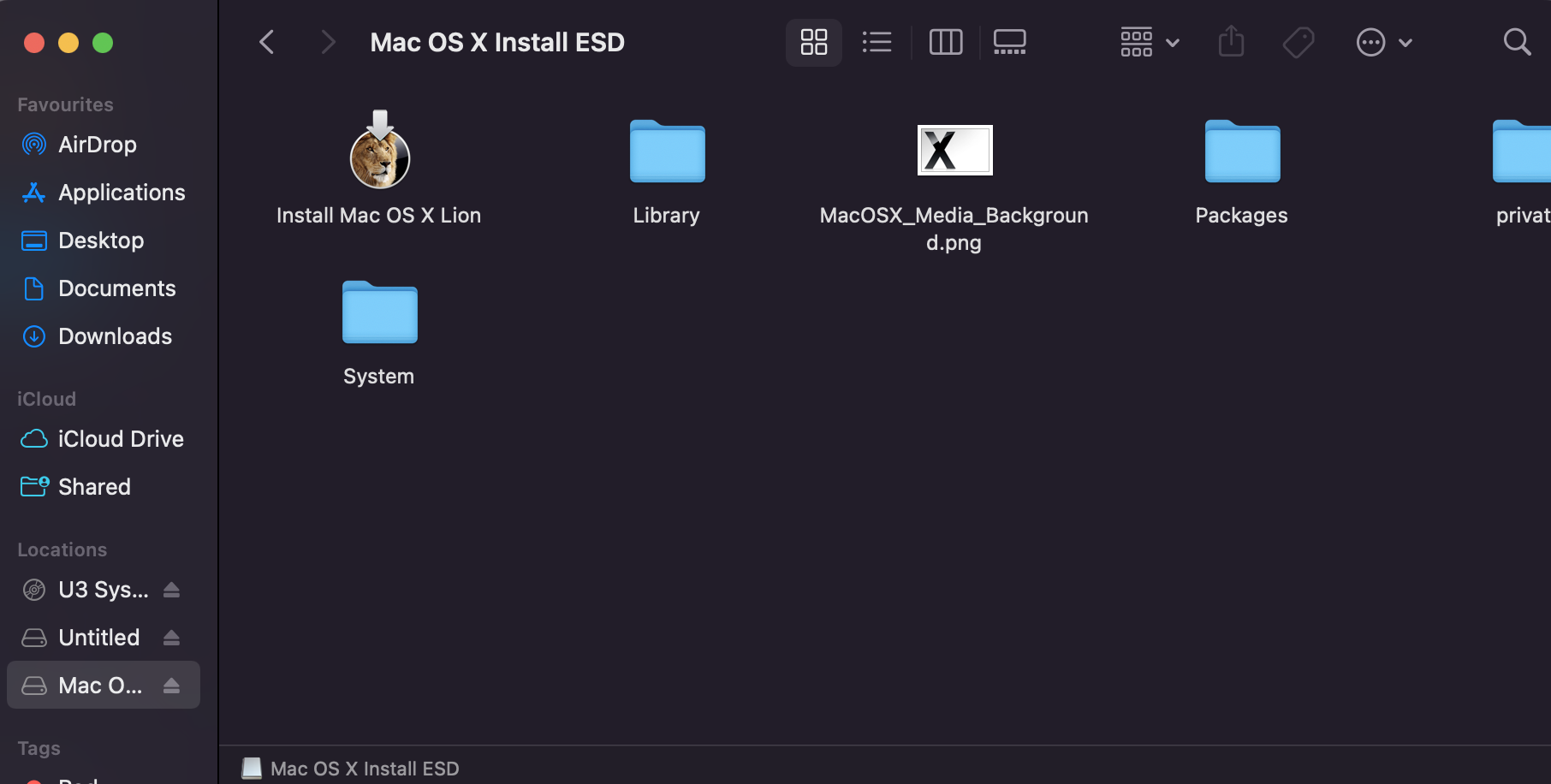Screen dimensions: 1551x784
Task: Open AirDrop in the sidebar
Action: (x=103, y=145)
